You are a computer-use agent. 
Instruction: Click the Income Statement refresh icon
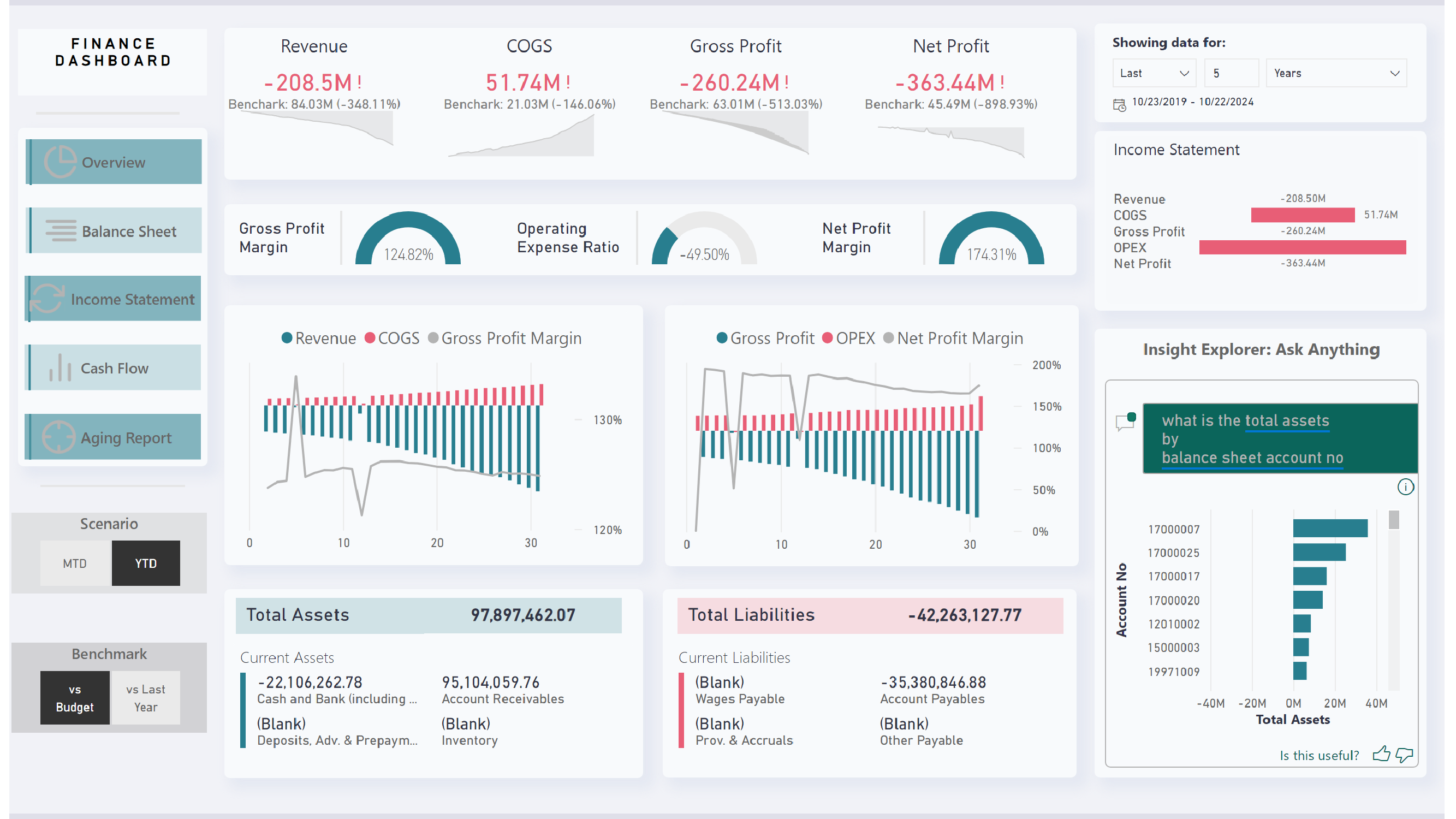click(x=48, y=298)
